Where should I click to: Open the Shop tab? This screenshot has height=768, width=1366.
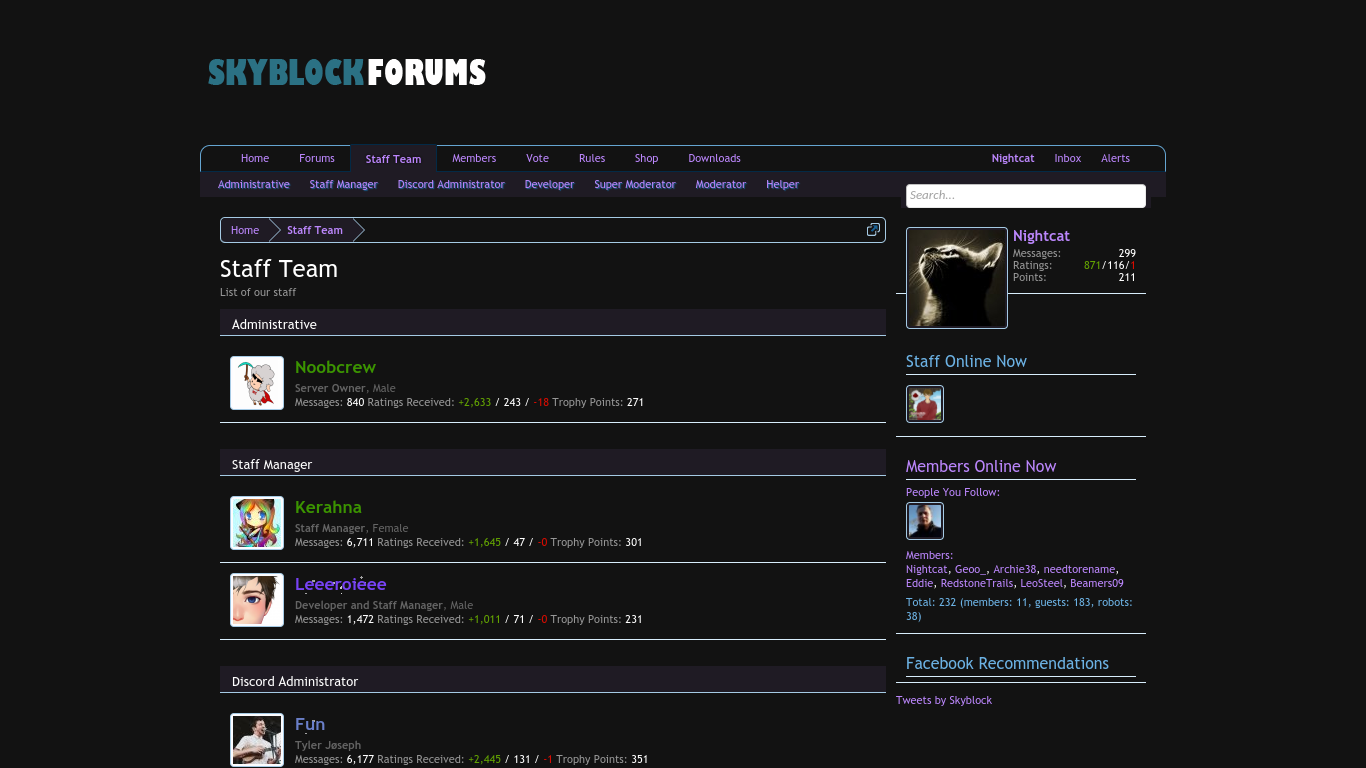coord(647,158)
